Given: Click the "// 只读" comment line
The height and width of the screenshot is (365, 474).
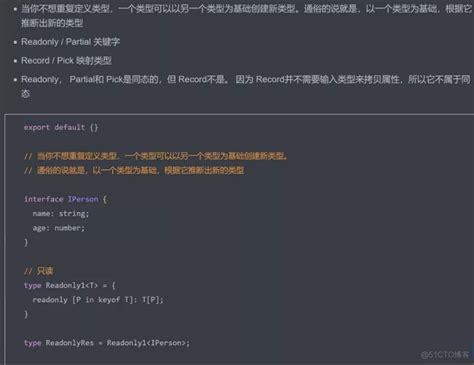Looking at the screenshot, I should (38, 271).
